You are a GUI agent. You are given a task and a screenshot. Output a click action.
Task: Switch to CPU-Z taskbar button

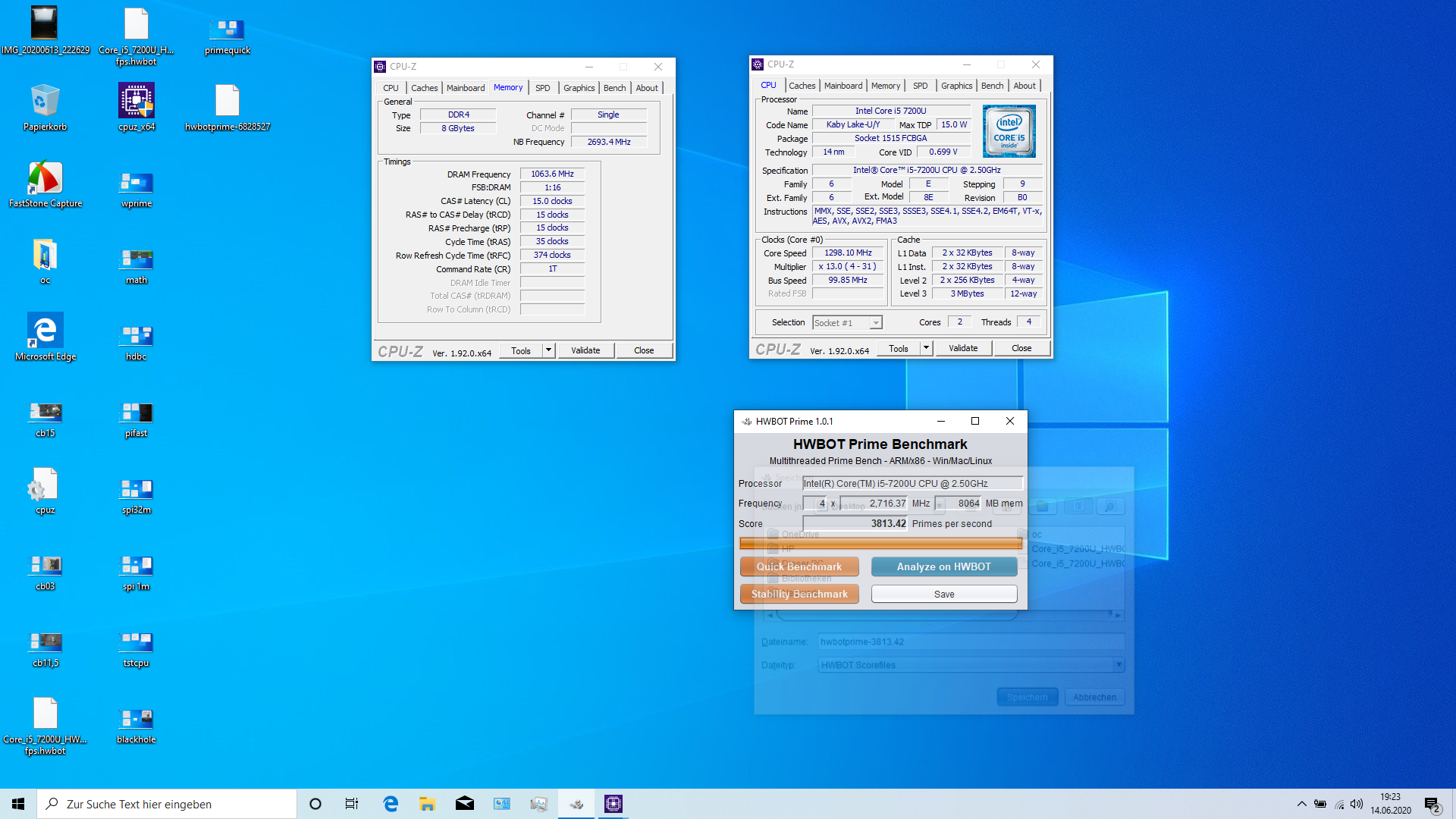[x=613, y=804]
